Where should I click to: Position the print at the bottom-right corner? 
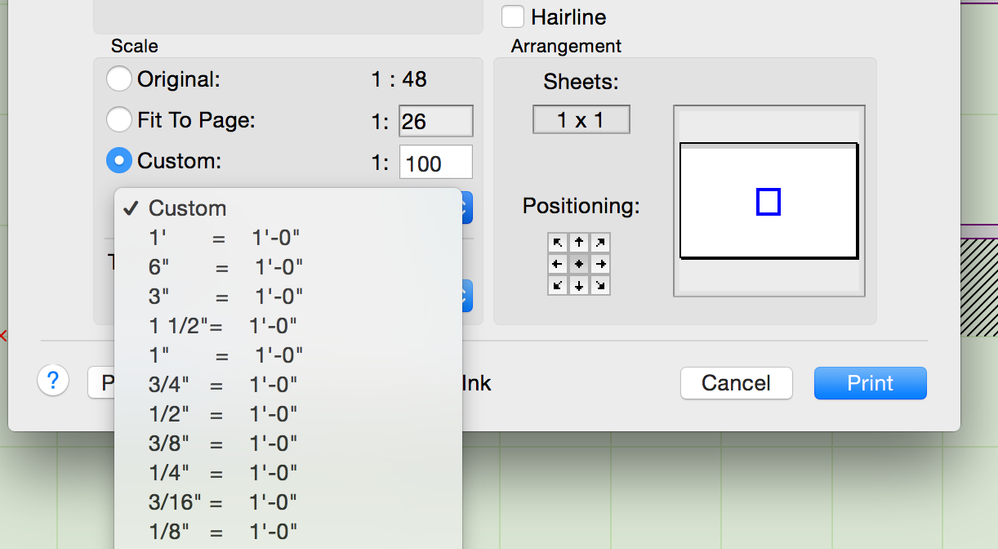pyautogui.click(x=600, y=285)
